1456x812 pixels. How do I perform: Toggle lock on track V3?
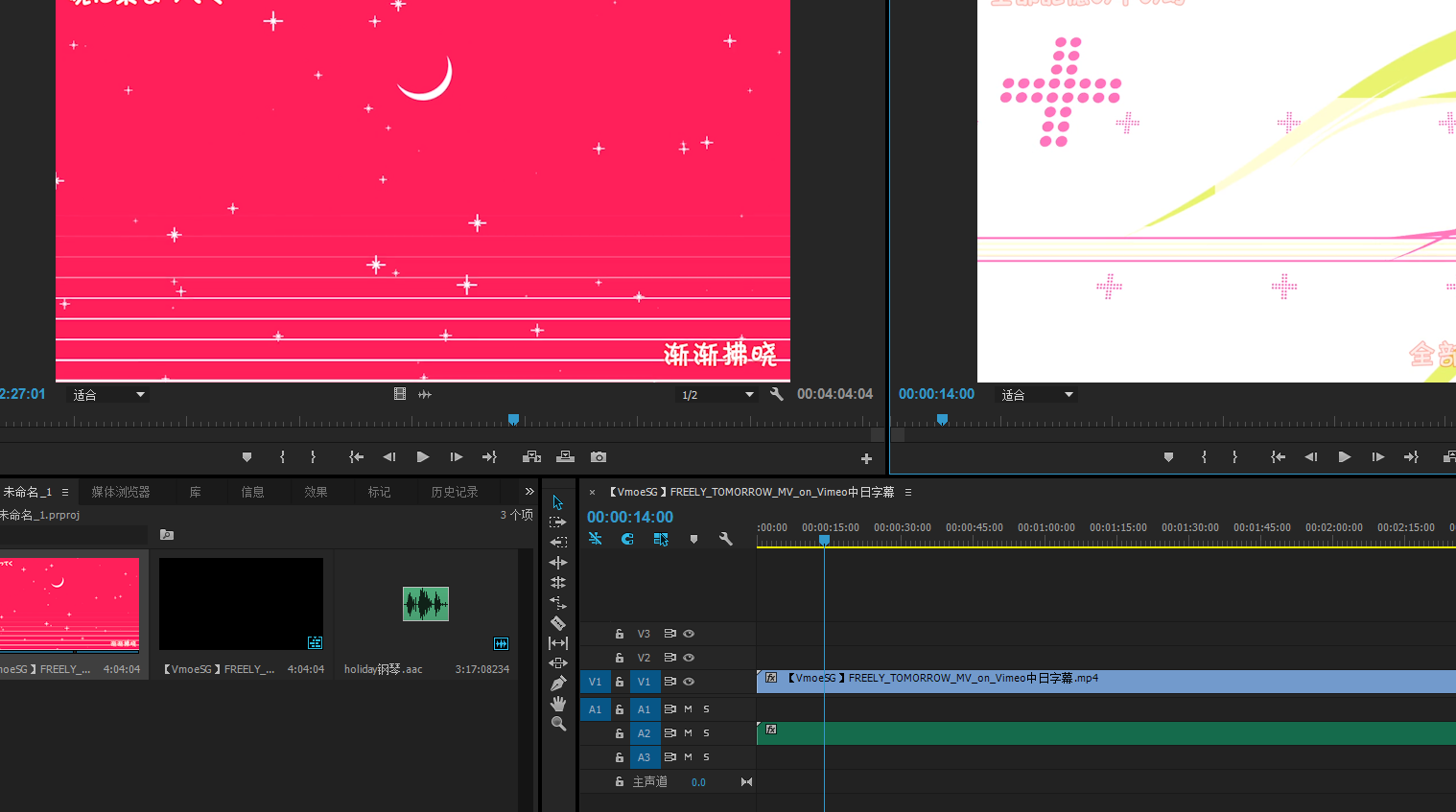(620, 634)
